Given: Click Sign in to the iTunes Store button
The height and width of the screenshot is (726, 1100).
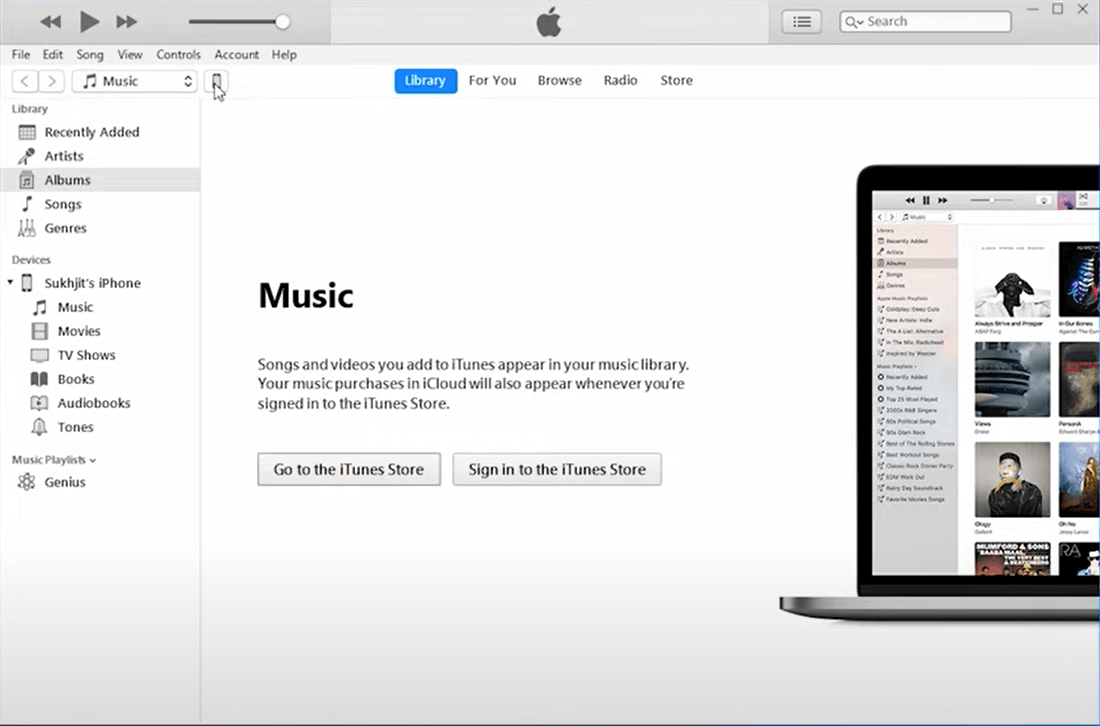Looking at the screenshot, I should click(557, 469).
